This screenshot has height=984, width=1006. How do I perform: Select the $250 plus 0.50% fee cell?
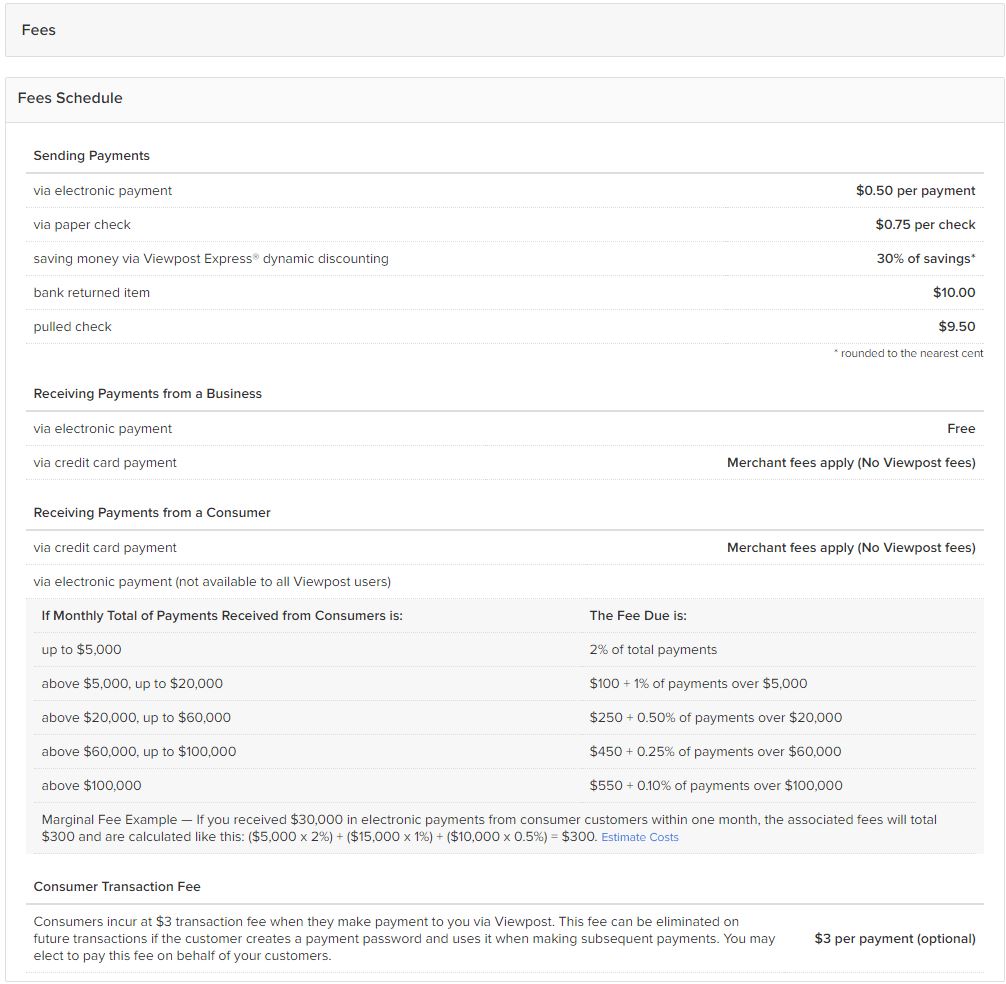coord(717,717)
